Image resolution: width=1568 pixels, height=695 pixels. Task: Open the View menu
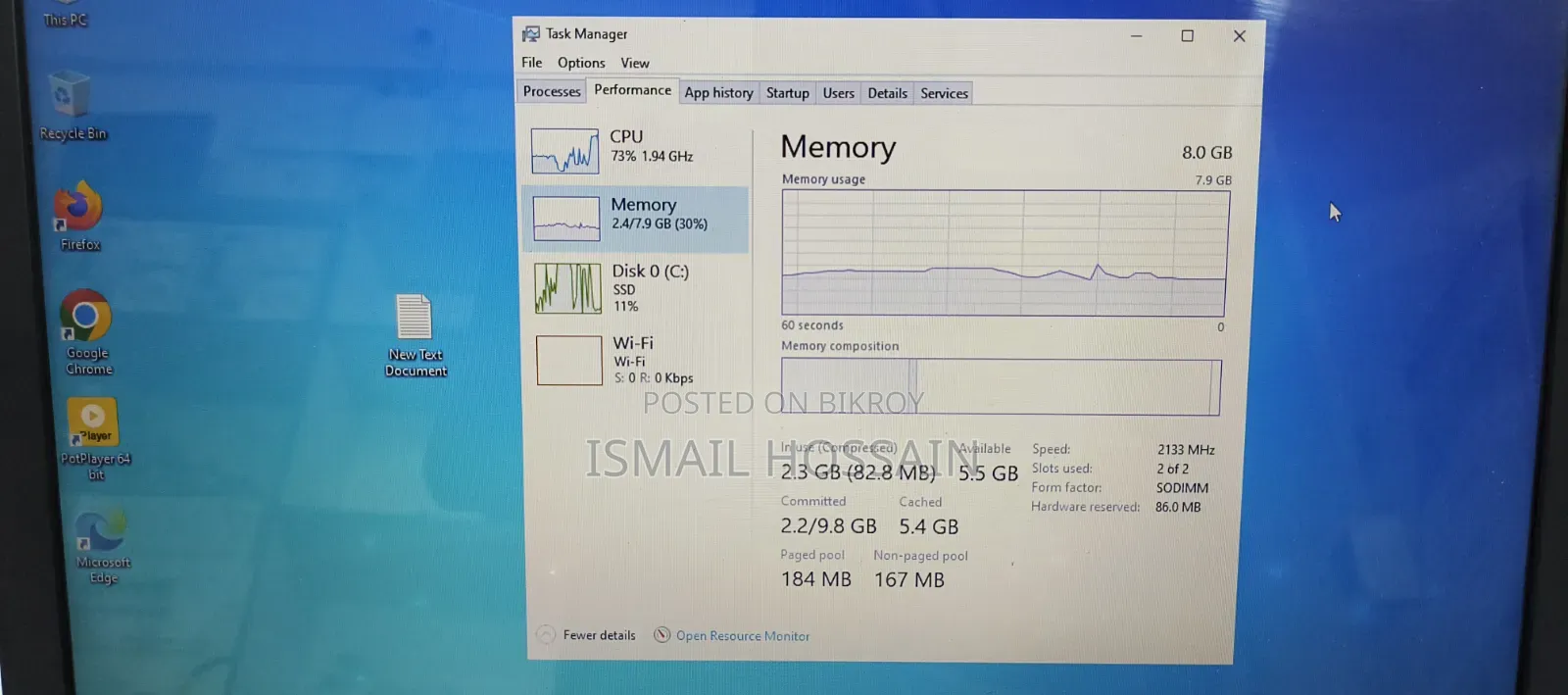pyautogui.click(x=635, y=63)
